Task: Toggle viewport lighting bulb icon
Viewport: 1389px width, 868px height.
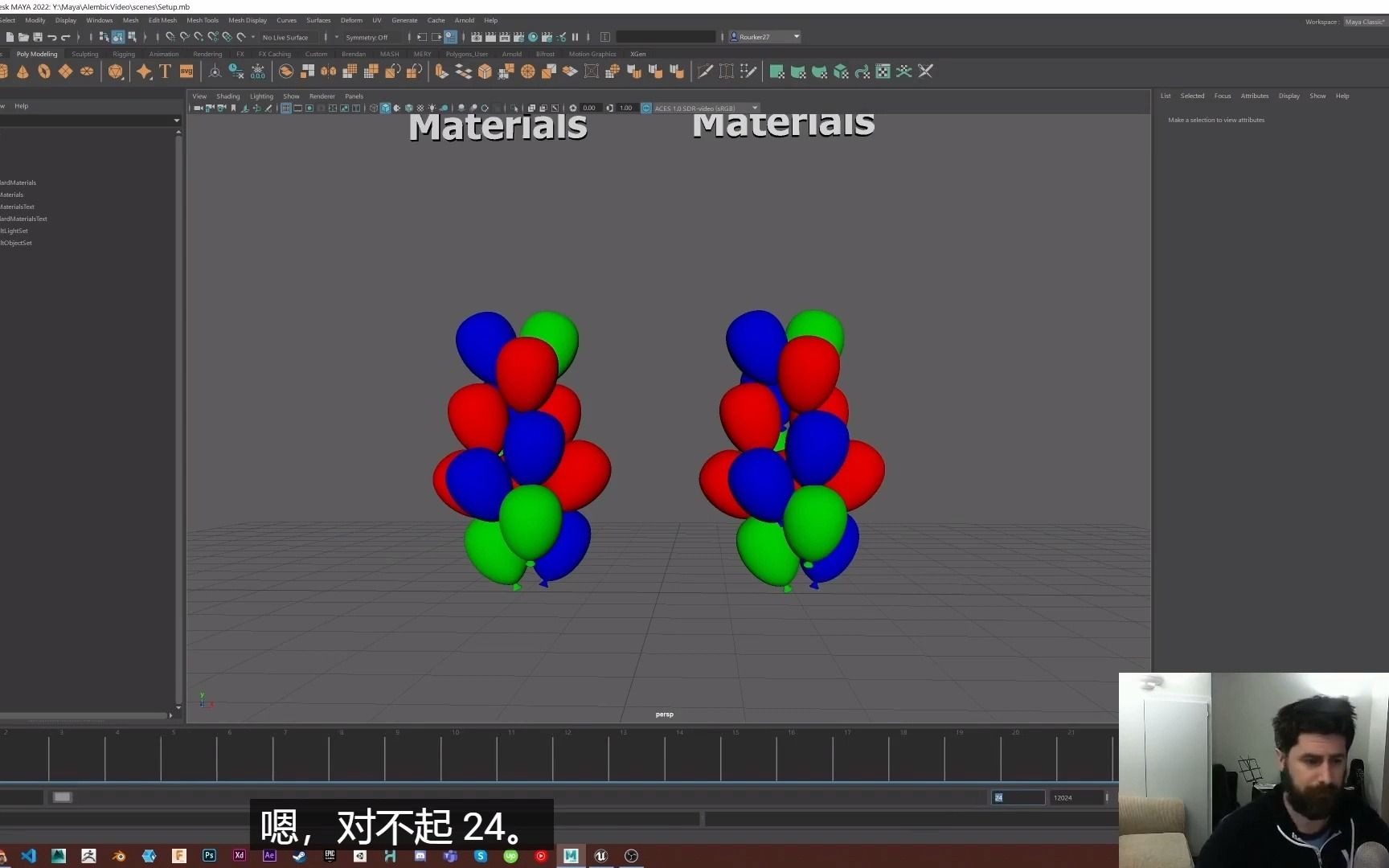Action: [x=432, y=108]
